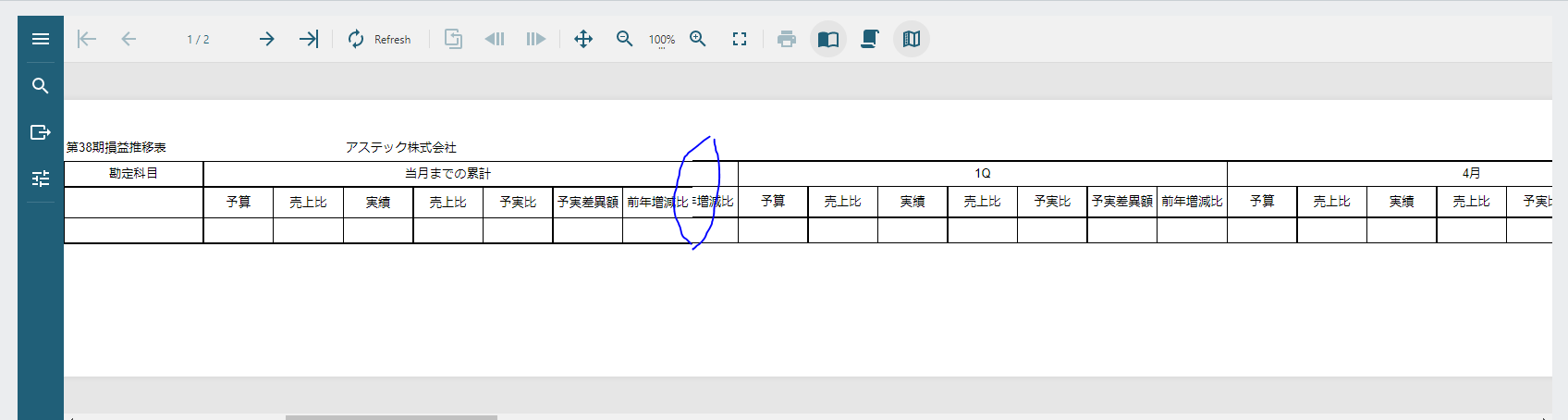Click 前年増減比 under the 1Q group
This screenshot has width=1568, height=420.
pyautogui.click(x=1193, y=201)
